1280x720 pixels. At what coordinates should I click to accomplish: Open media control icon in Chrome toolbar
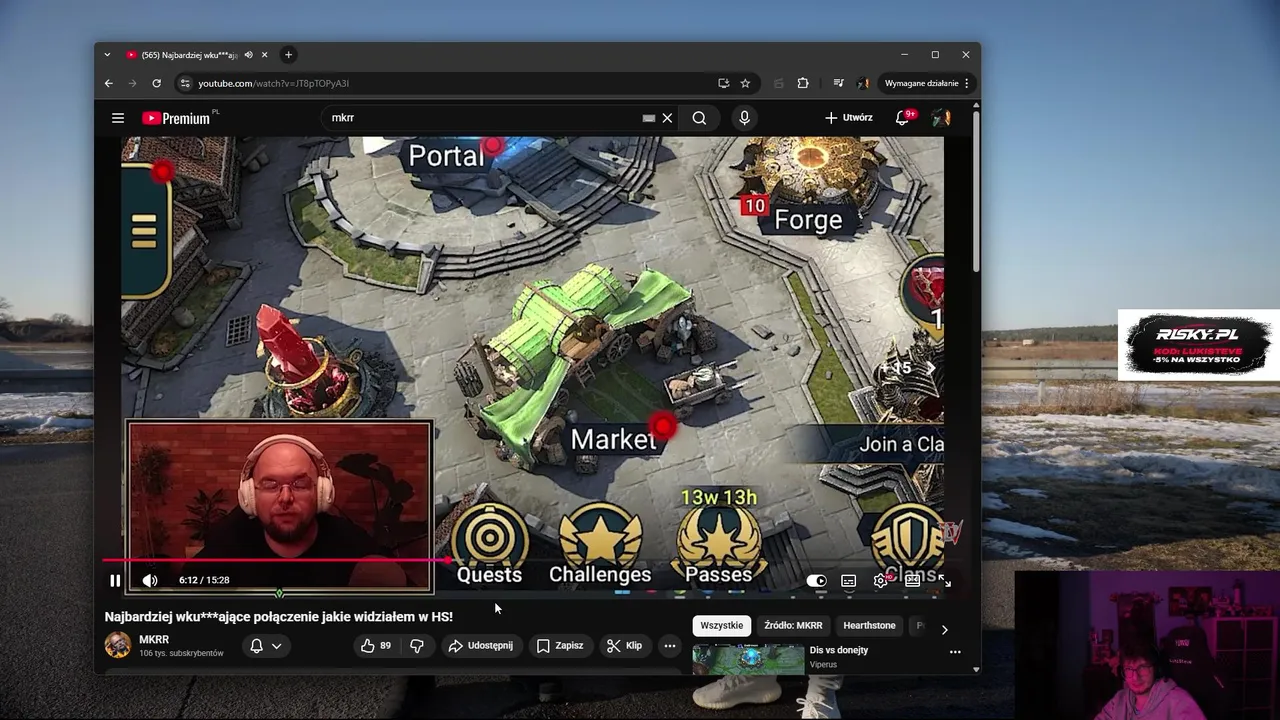click(x=839, y=83)
